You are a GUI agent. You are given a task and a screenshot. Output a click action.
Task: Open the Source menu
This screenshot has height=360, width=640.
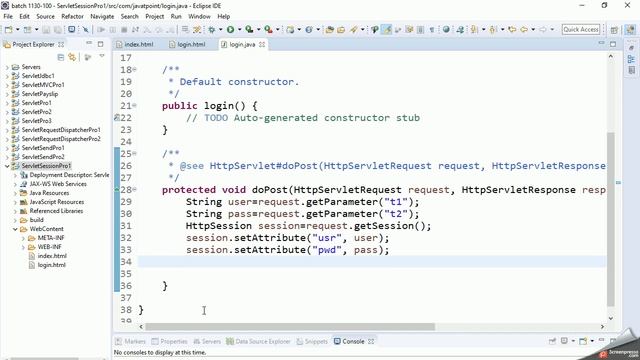click(45, 16)
